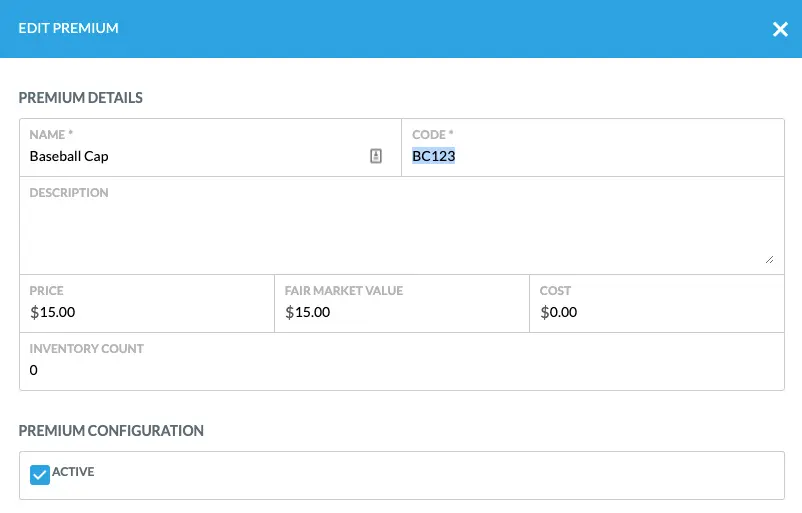Close the Edit Premium dialog
Viewport: 802px width, 513px height.
pos(780,29)
